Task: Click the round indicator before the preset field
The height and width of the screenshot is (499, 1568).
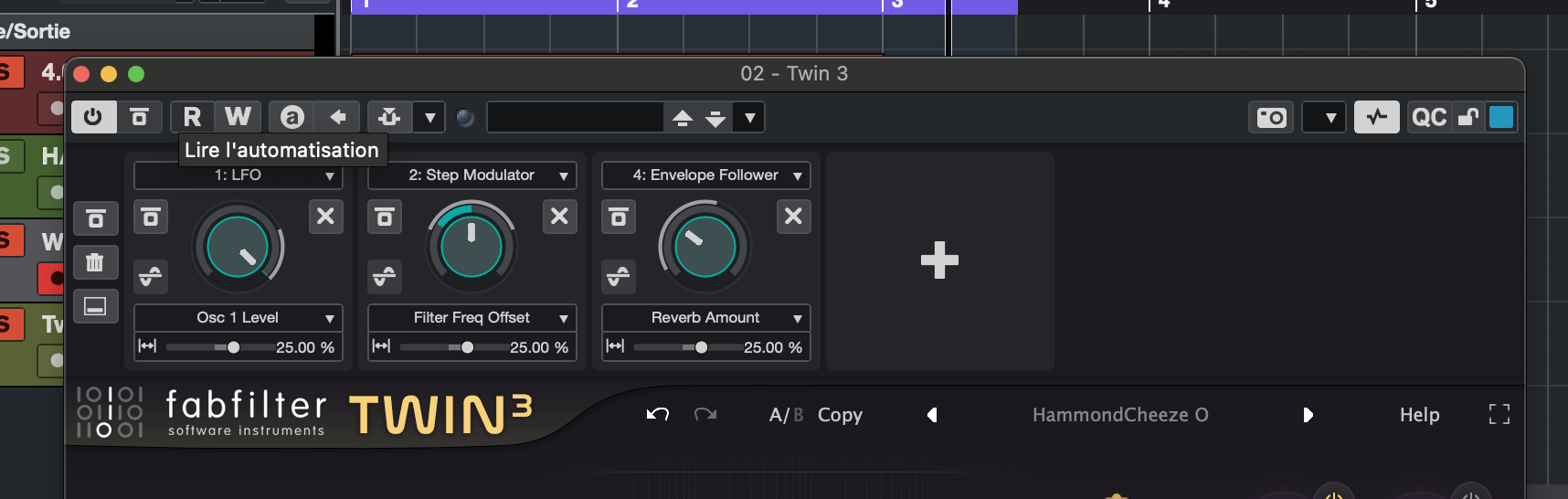Action: [x=465, y=117]
